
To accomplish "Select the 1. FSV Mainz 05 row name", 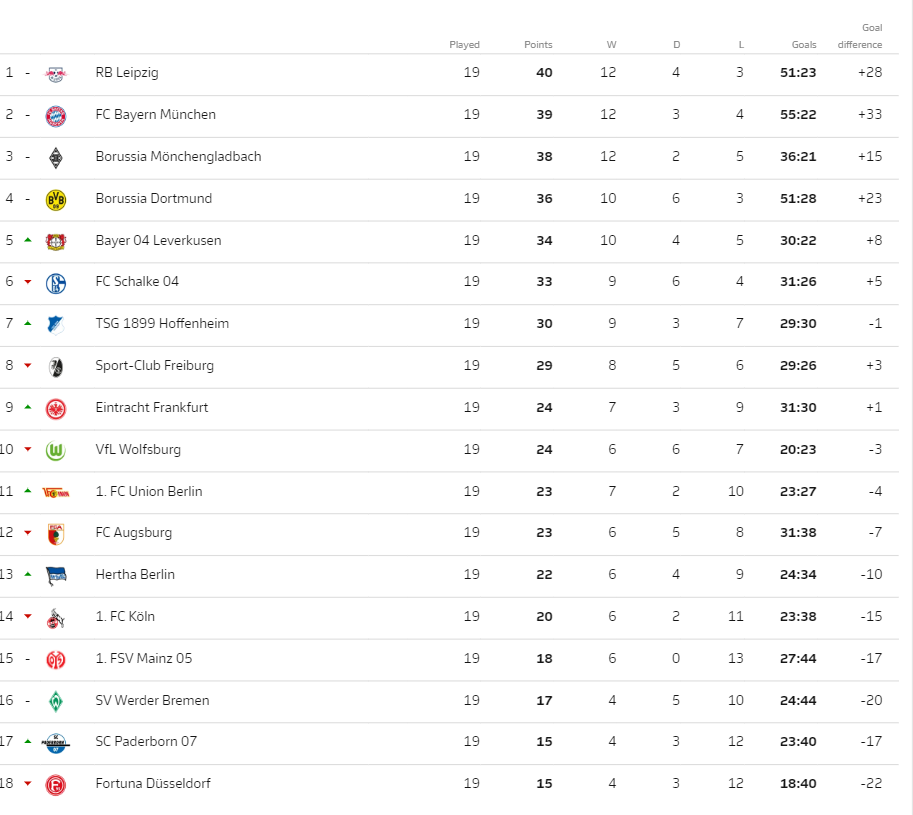I will pos(144,658).
